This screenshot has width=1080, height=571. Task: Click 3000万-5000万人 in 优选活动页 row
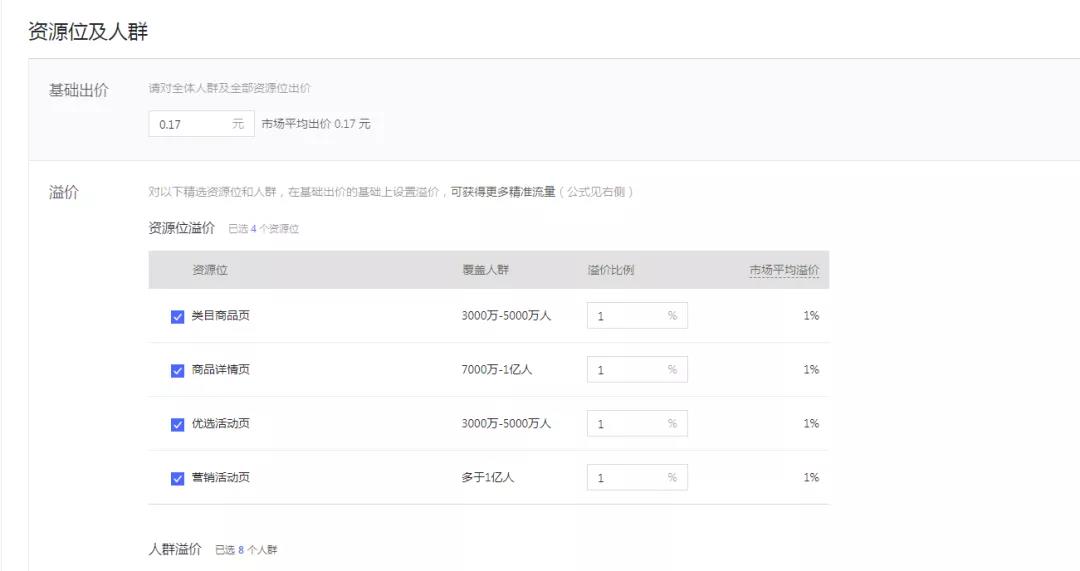(x=506, y=423)
